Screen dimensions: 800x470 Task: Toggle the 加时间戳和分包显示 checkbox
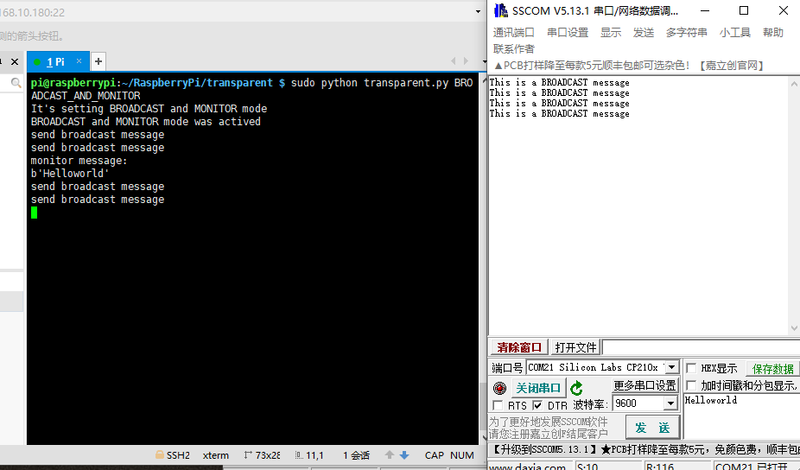(x=691, y=385)
